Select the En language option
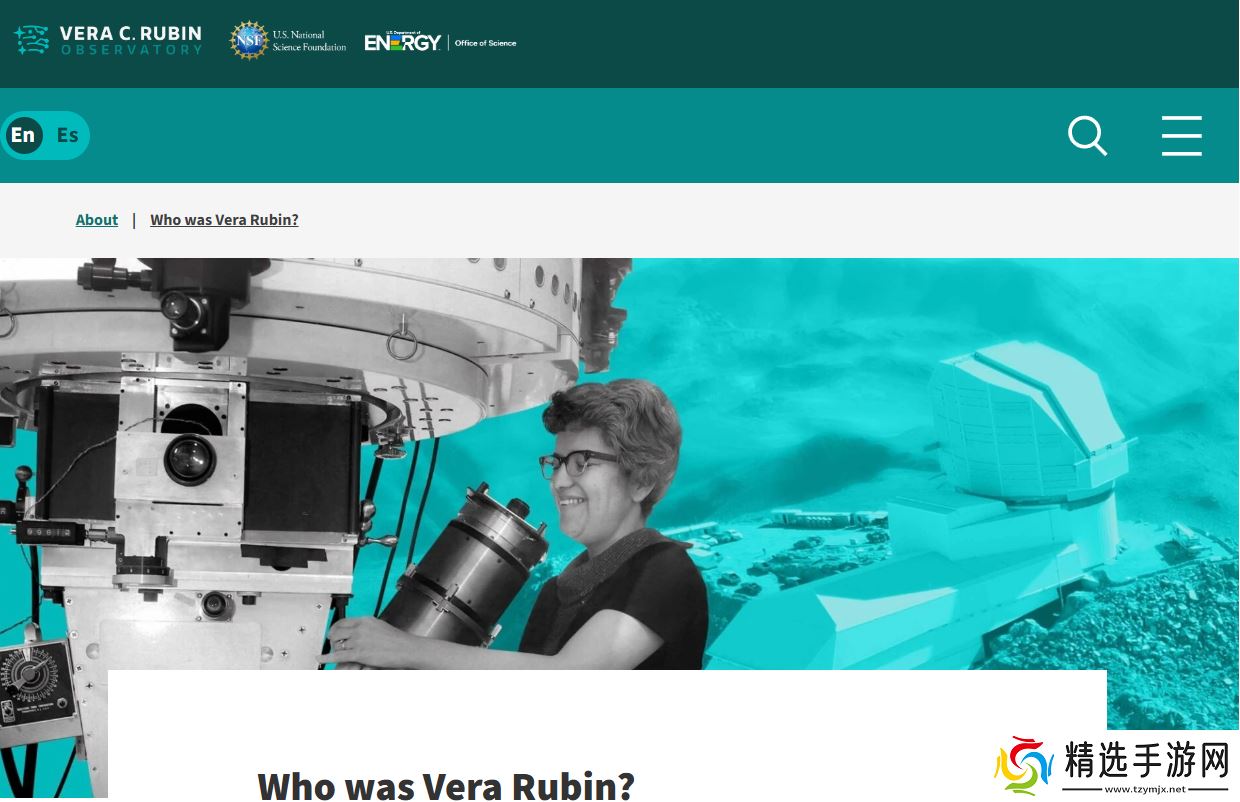Screen dimensions: 1240x802 pyautogui.click(x=23, y=135)
